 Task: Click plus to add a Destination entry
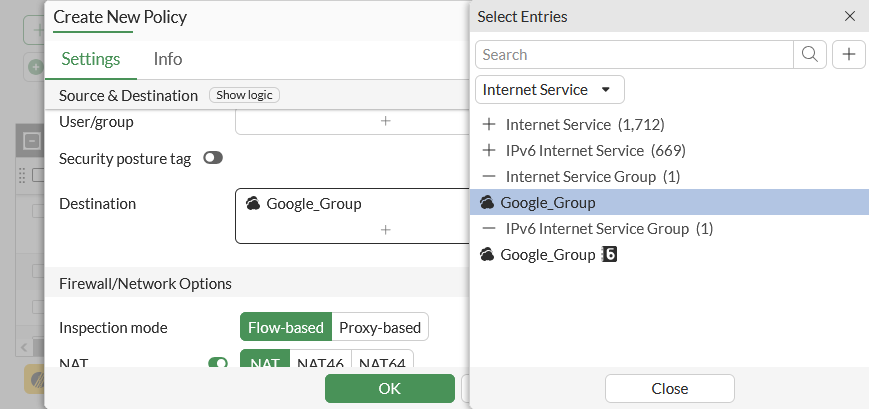coord(385,230)
